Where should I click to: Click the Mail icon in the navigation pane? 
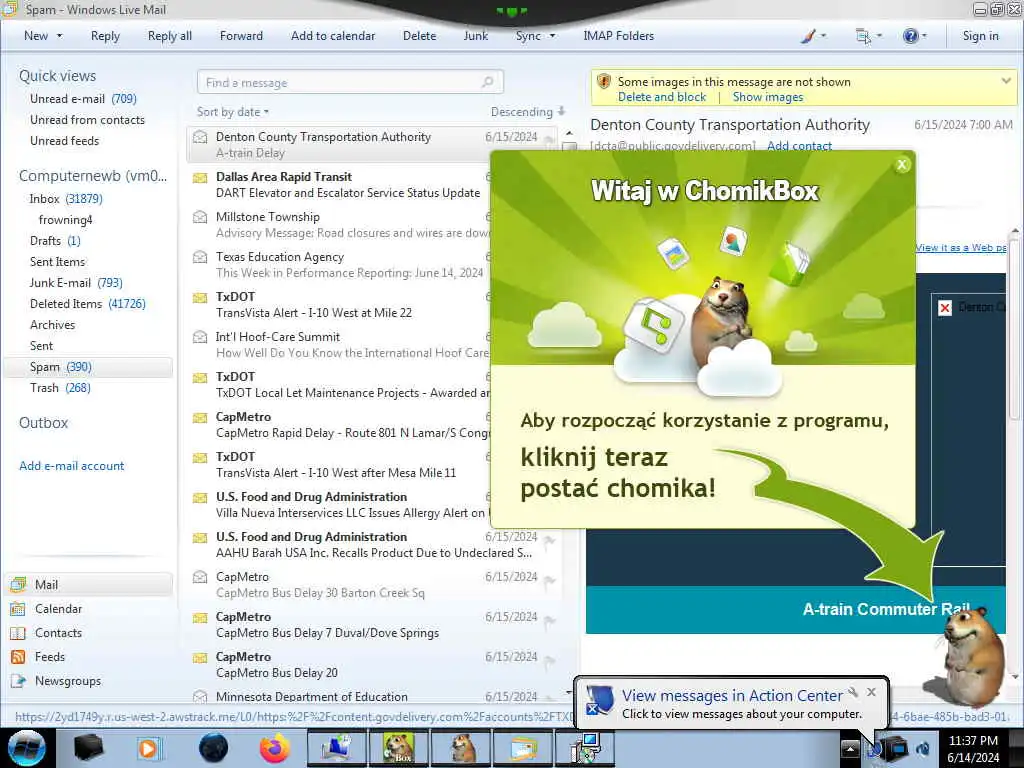pyautogui.click(x=18, y=584)
